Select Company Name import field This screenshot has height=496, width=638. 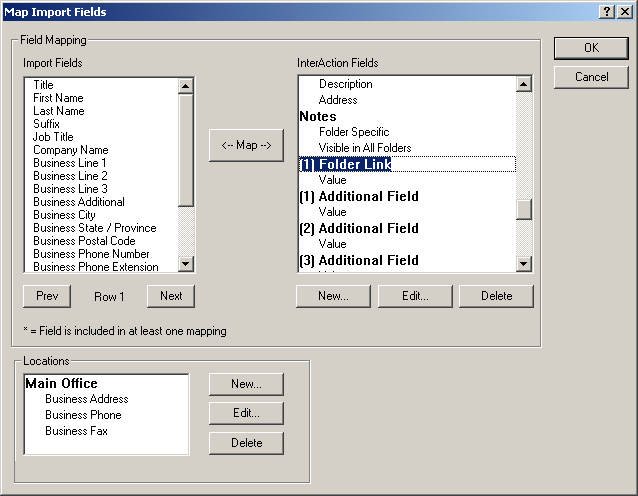[70, 150]
